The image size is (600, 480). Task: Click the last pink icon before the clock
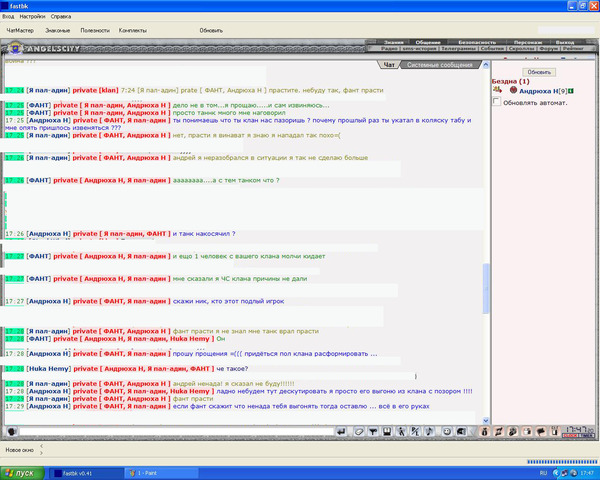point(554,432)
